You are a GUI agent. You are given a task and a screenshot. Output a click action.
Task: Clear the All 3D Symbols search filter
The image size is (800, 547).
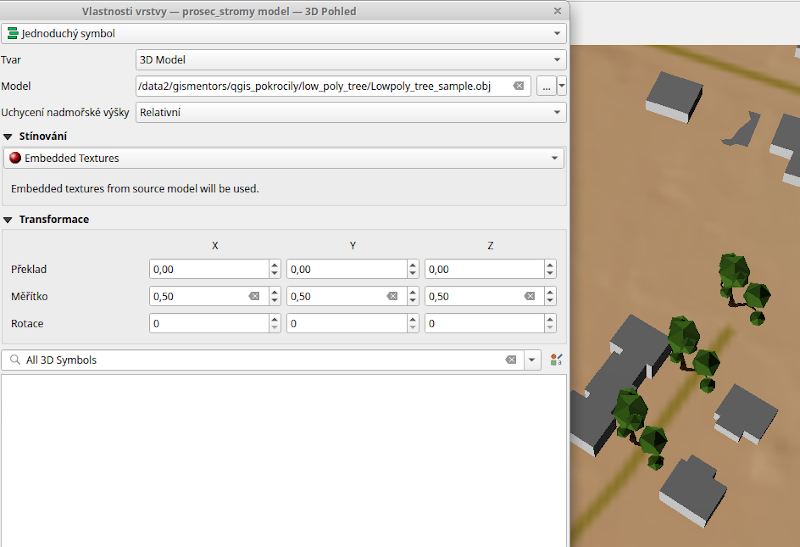(x=511, y=360)
